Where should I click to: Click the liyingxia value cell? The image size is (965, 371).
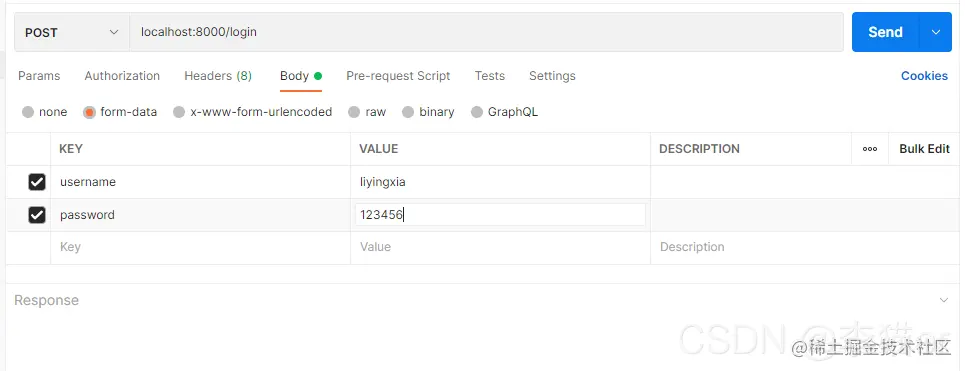500,182
